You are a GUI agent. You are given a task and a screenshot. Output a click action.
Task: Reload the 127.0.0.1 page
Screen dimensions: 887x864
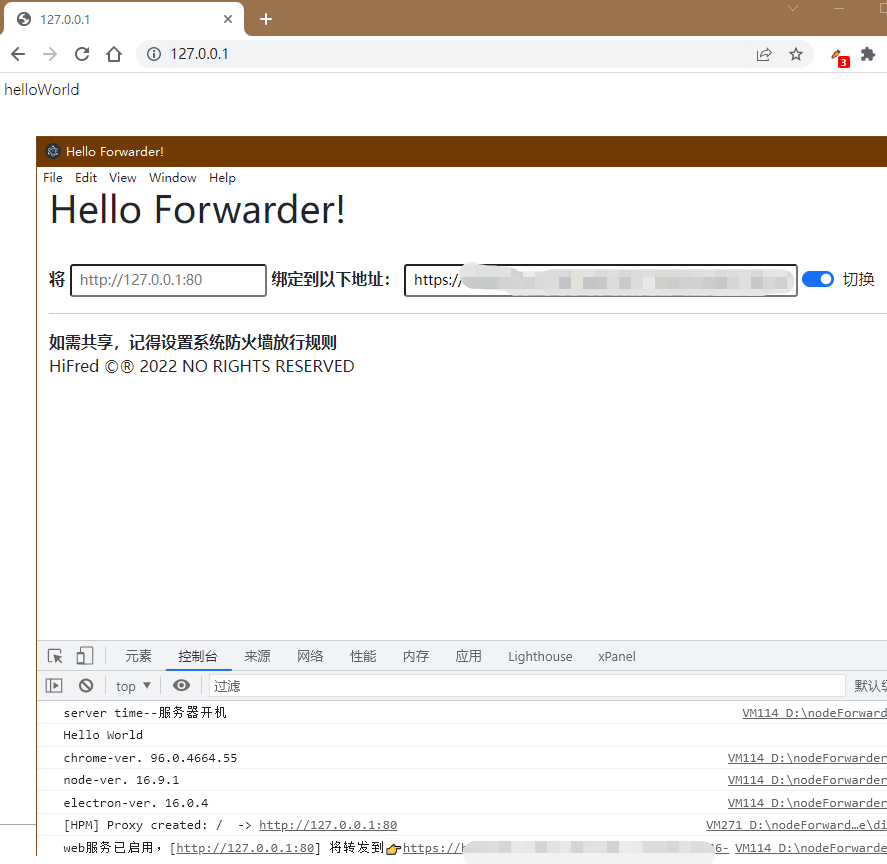[x=82, y=54]
